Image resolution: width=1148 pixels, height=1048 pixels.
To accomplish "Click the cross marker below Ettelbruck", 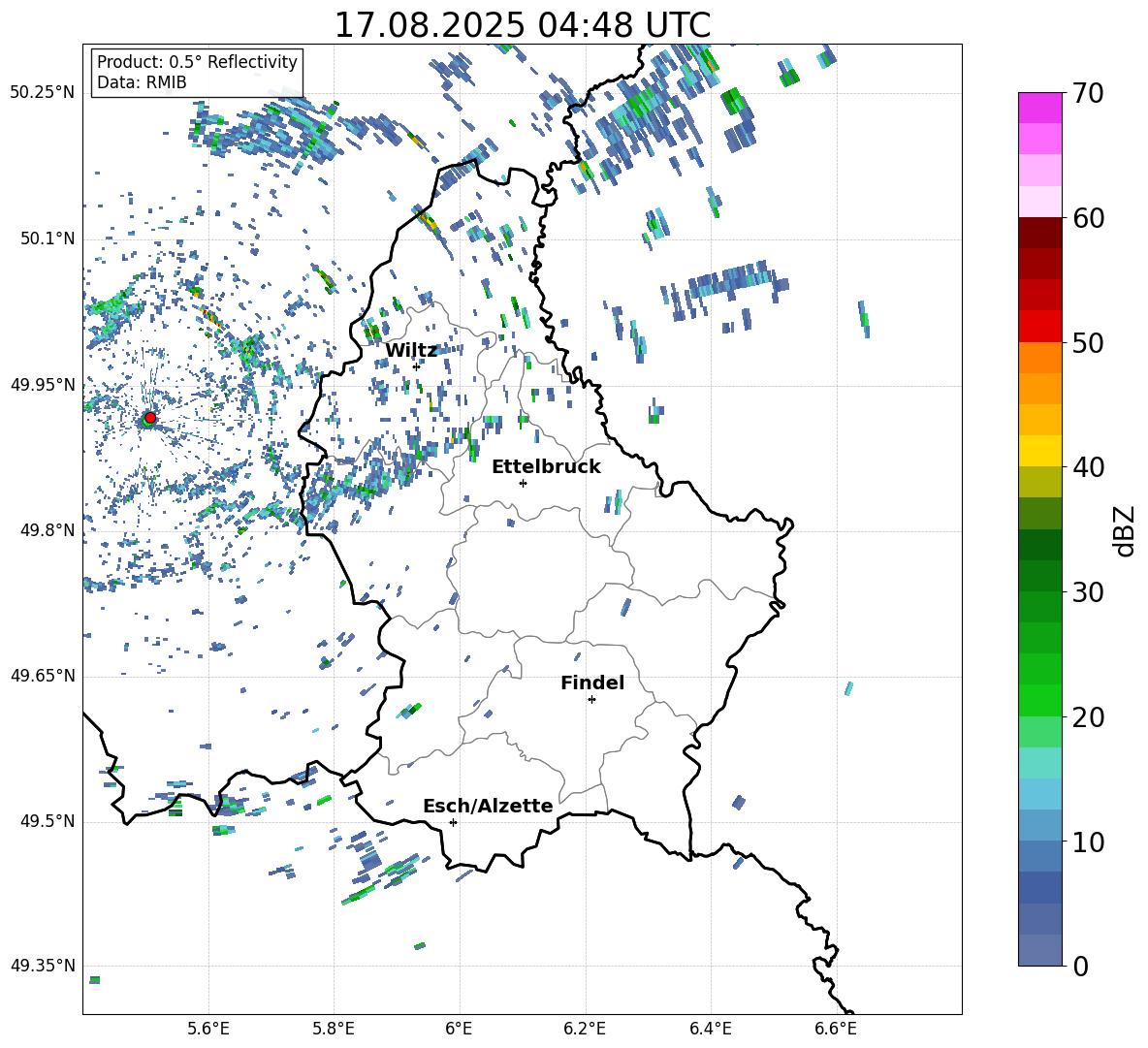I will click(523, 483).
